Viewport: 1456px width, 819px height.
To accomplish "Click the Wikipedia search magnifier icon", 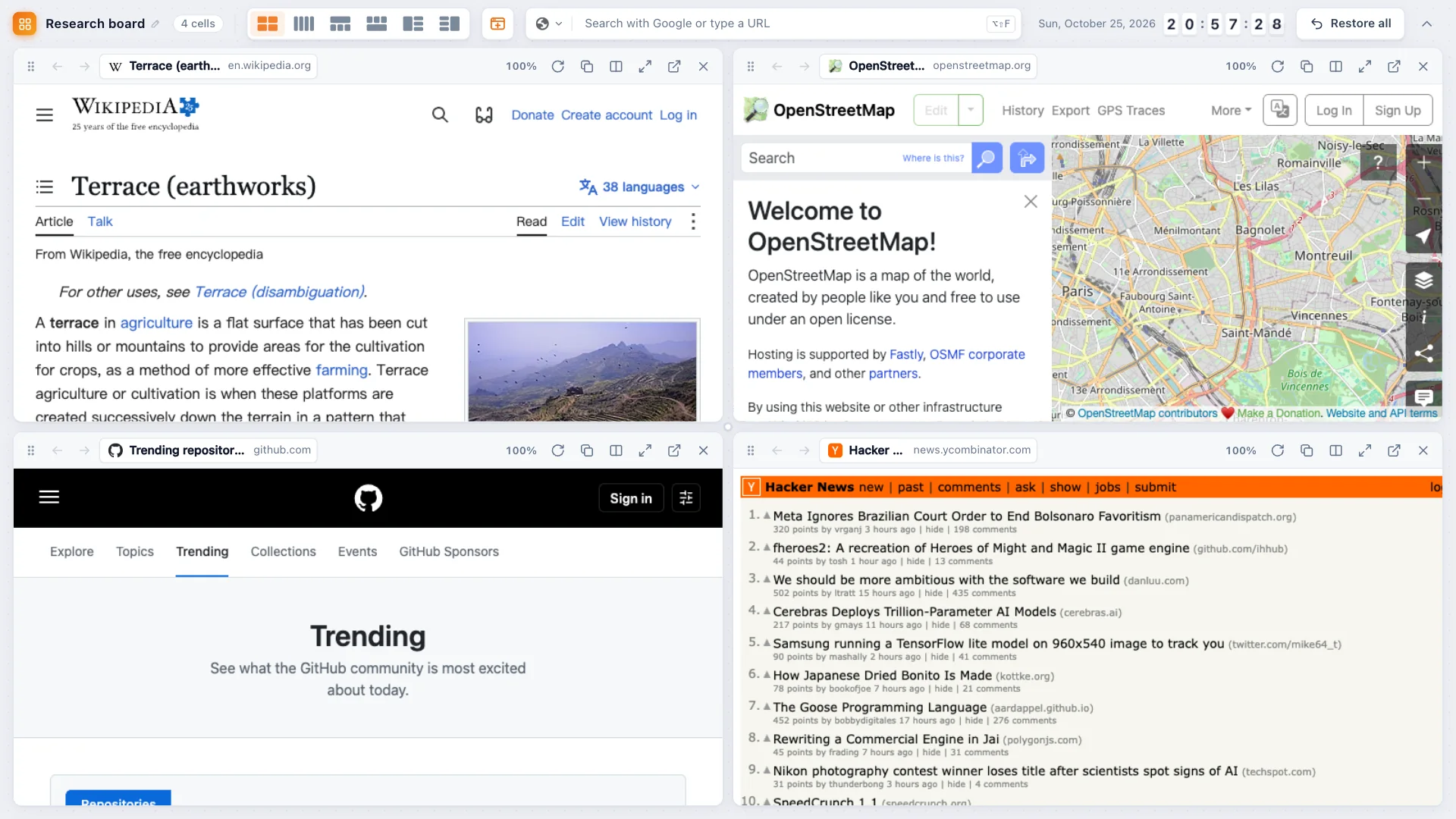I will pos(440,115).
